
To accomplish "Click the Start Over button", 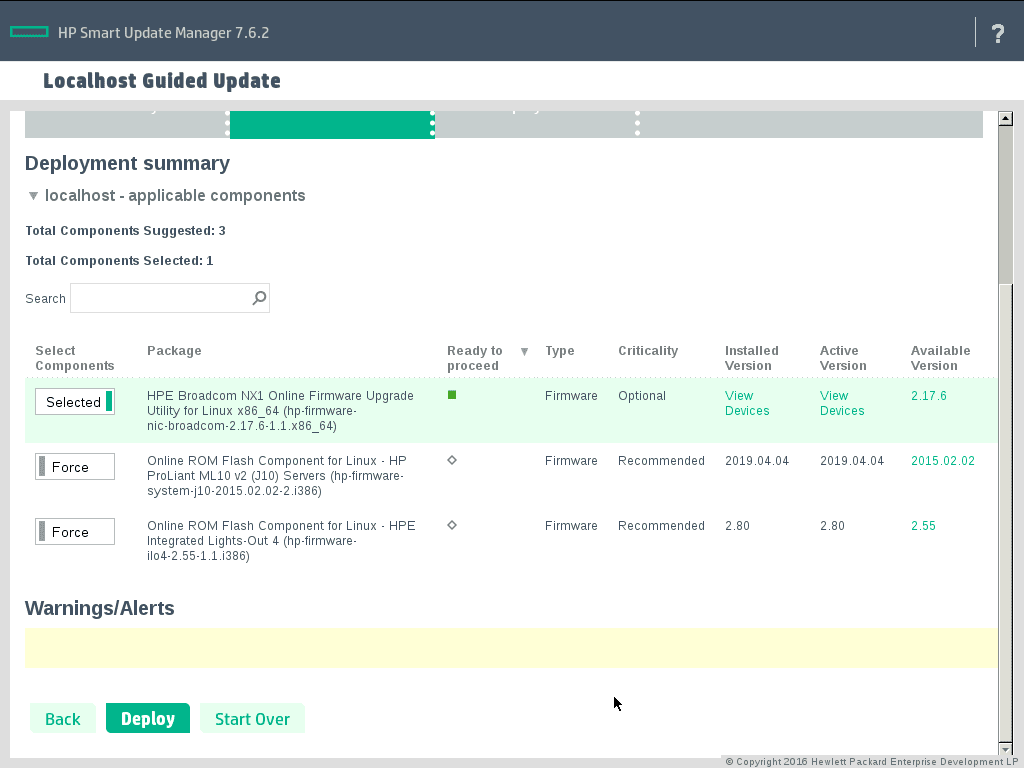I will pyautogui.click(x=252, y=718).
